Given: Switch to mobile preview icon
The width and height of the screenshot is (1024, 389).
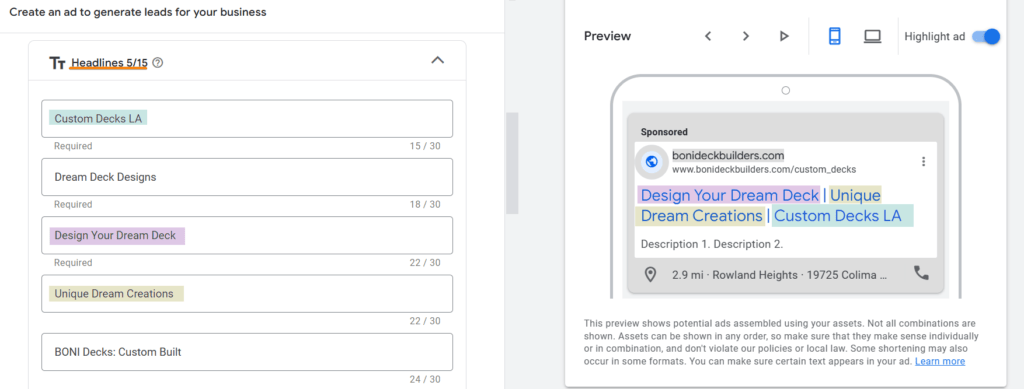Looking at the screenshot, I should click(835, 37).
